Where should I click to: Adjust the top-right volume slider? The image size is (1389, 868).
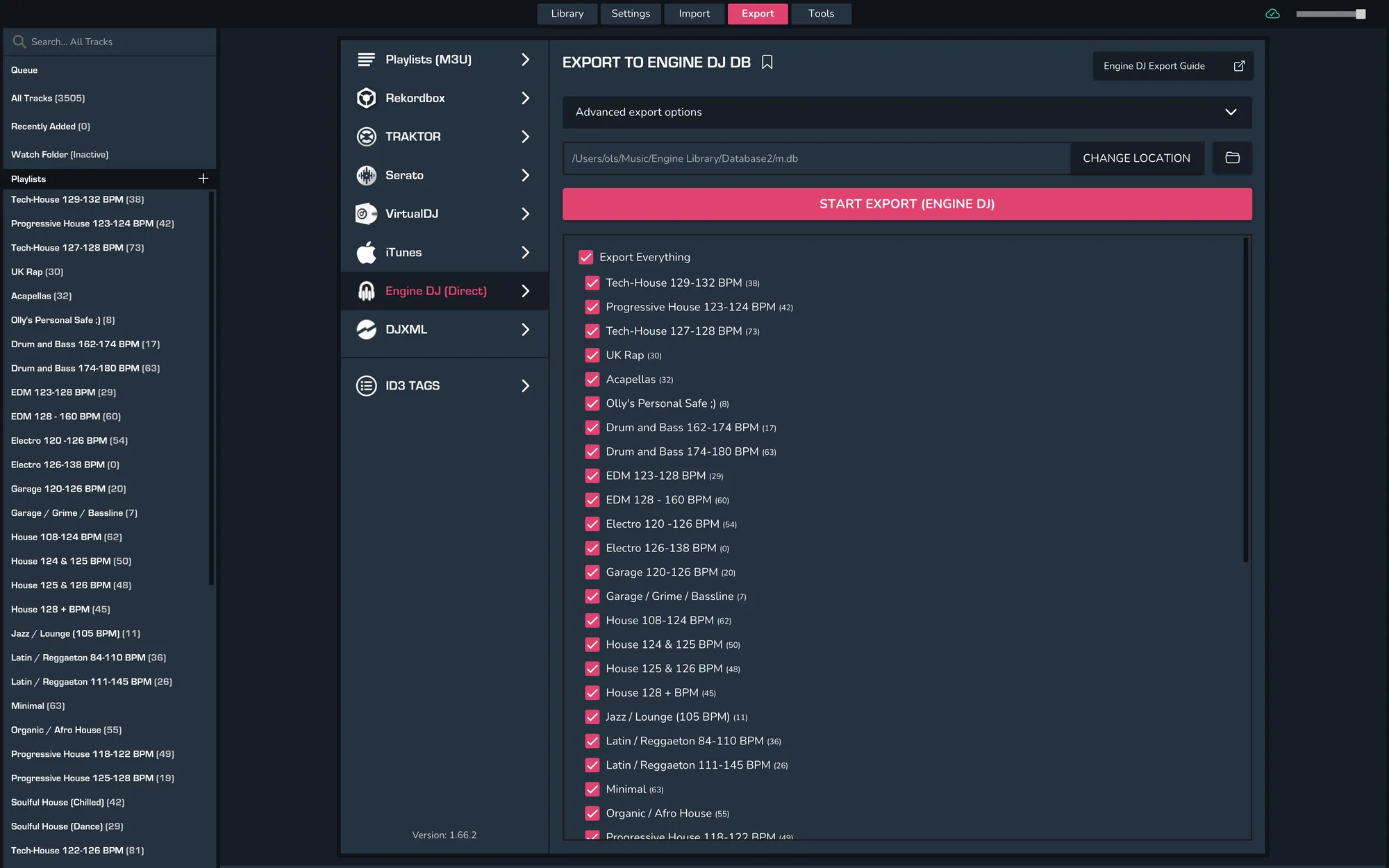[x=1359, y=14]
